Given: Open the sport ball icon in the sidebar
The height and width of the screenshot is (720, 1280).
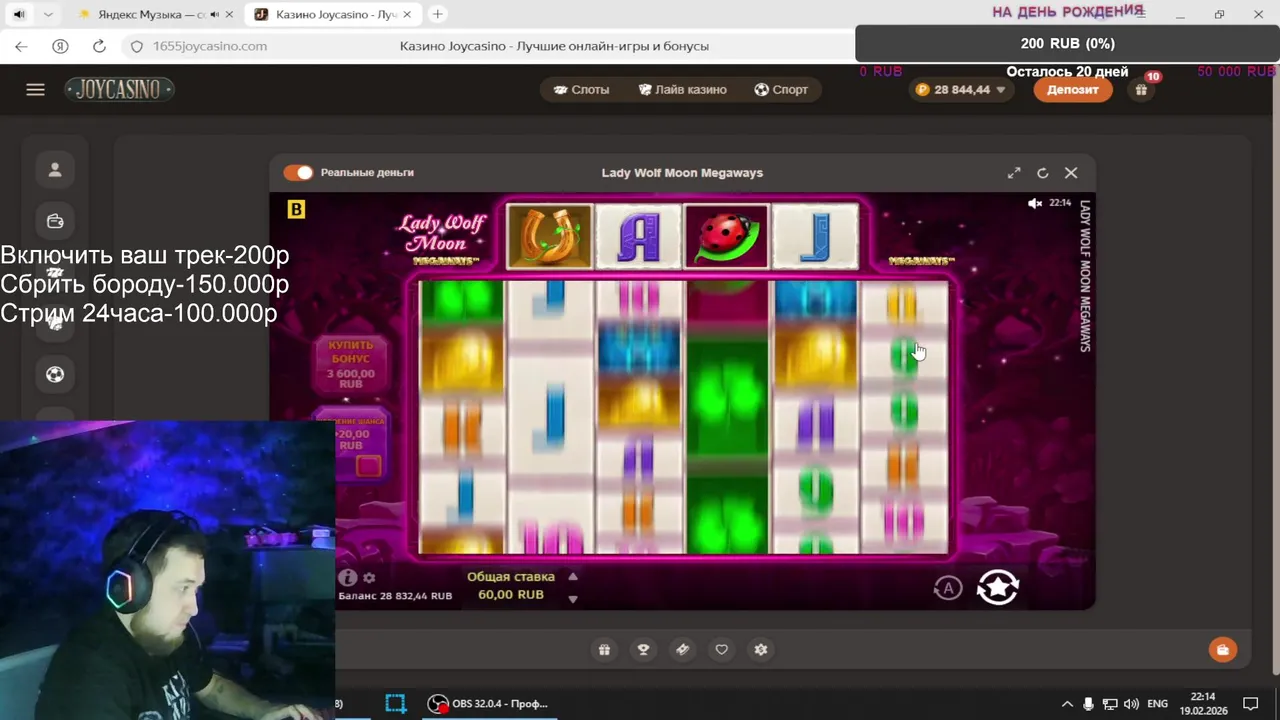Looking at the screenshot, I should pyautogui.click(x=55, y=374).
